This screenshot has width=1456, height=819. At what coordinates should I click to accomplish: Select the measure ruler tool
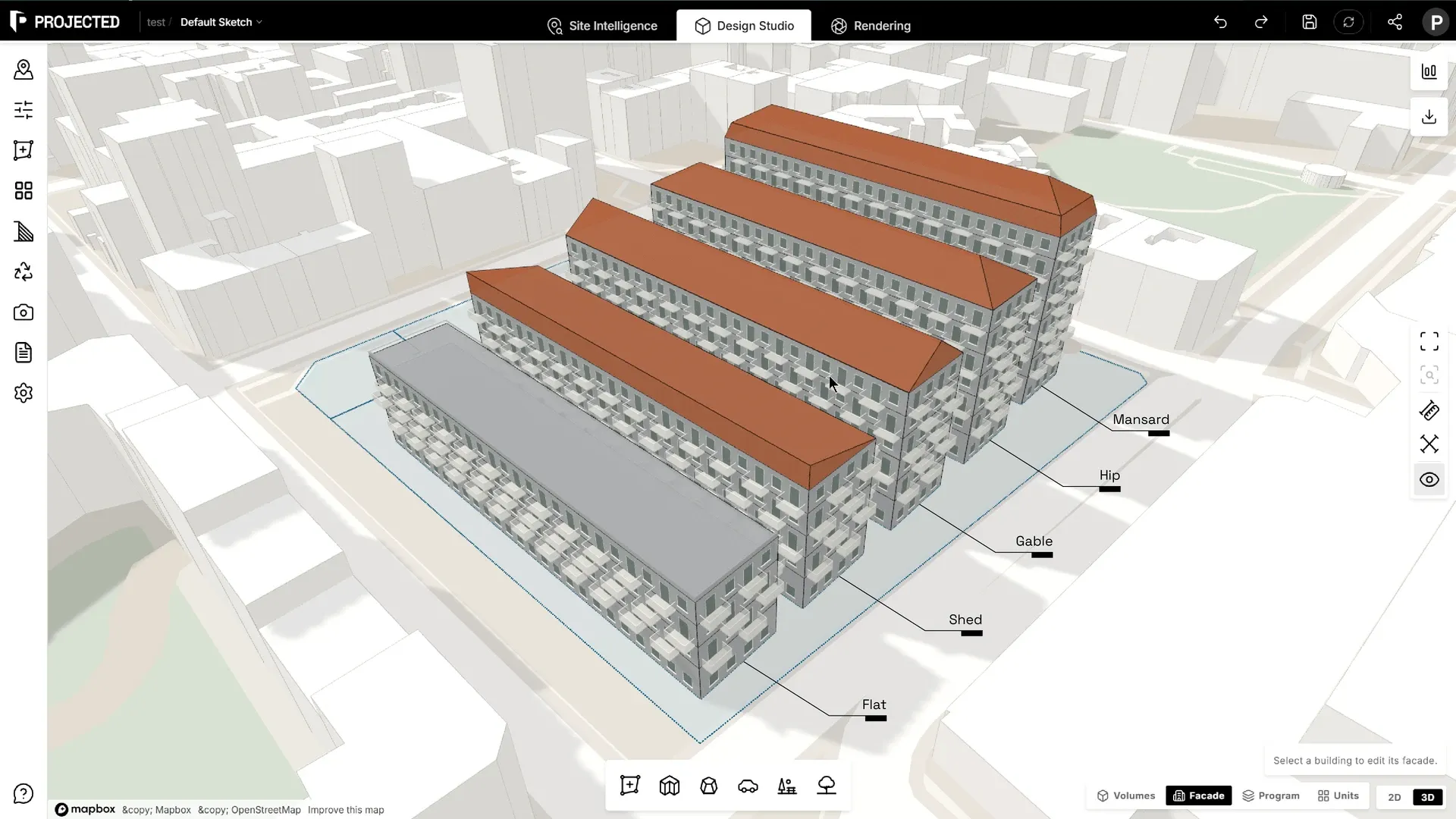coord(1429,411)
